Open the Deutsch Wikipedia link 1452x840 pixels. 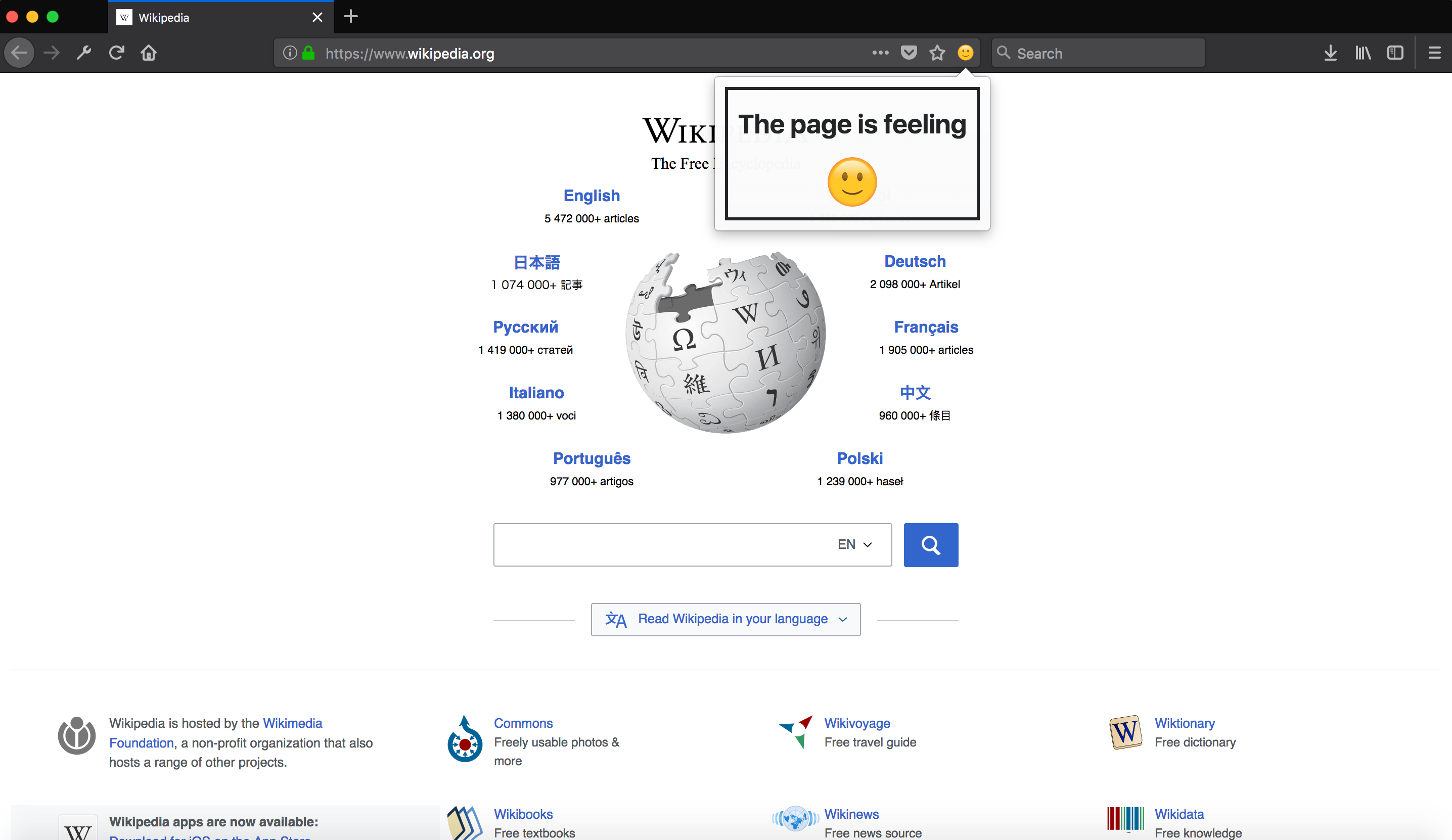click(915, 262)
